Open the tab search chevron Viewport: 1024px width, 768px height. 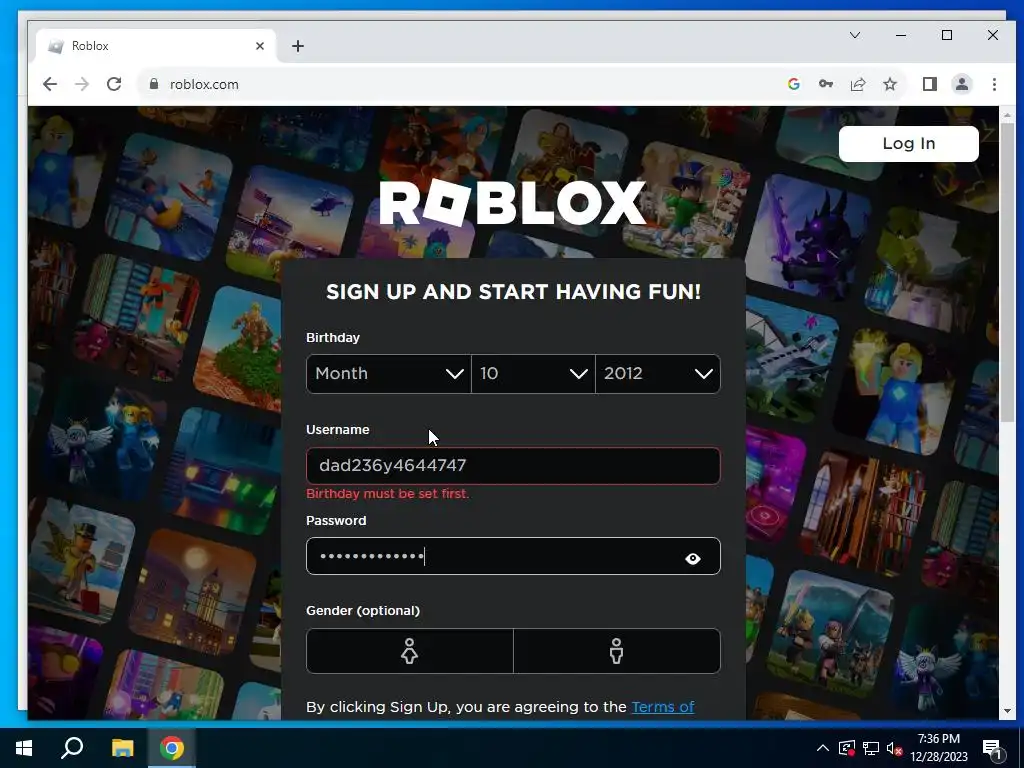(x=855, y=35)
